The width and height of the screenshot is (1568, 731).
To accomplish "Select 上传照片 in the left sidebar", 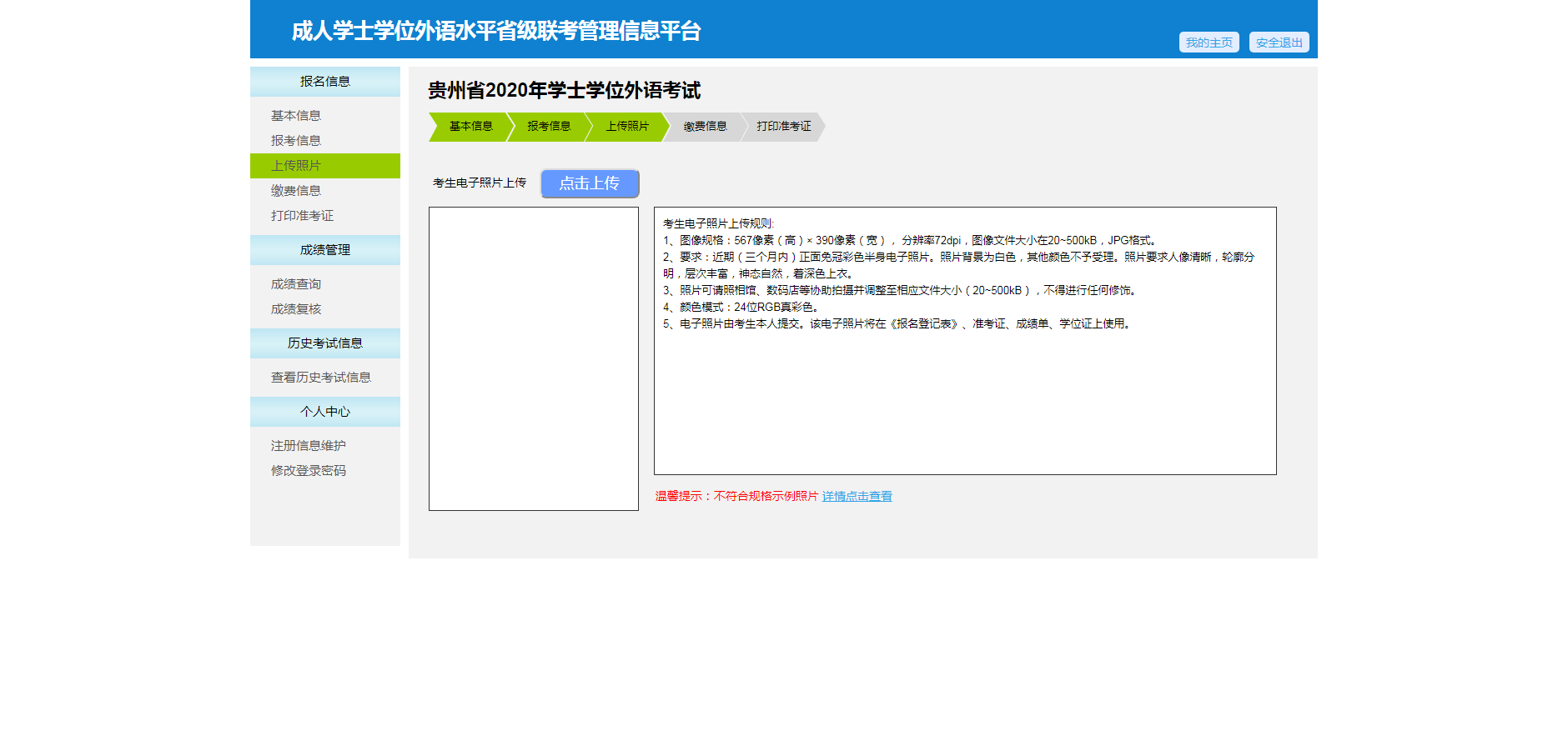I will (x=296, y=166).
